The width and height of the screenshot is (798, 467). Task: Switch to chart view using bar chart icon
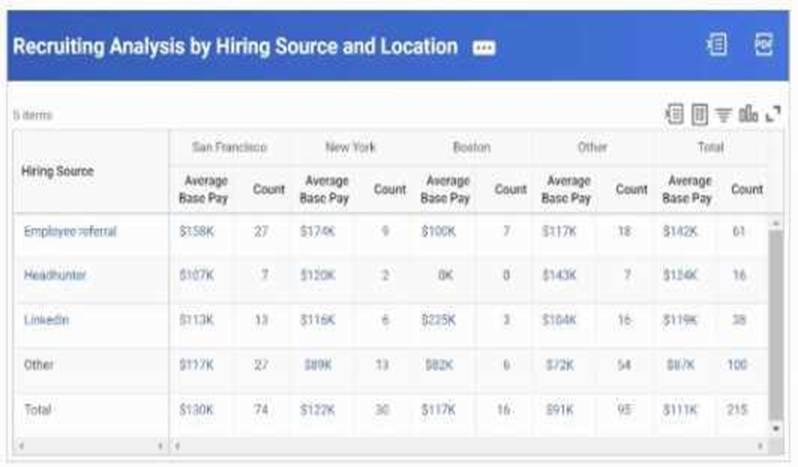coord(748,114)
